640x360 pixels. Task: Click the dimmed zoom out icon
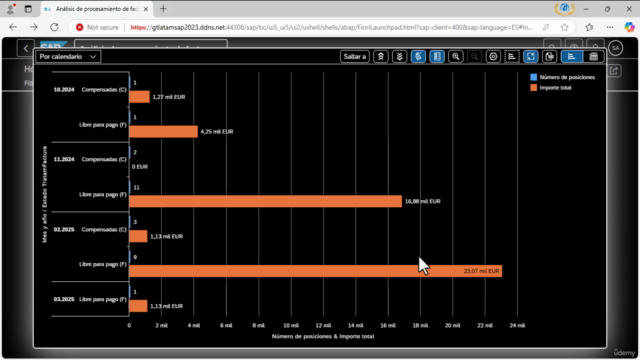pyautogui.click(x=474, y=57)
